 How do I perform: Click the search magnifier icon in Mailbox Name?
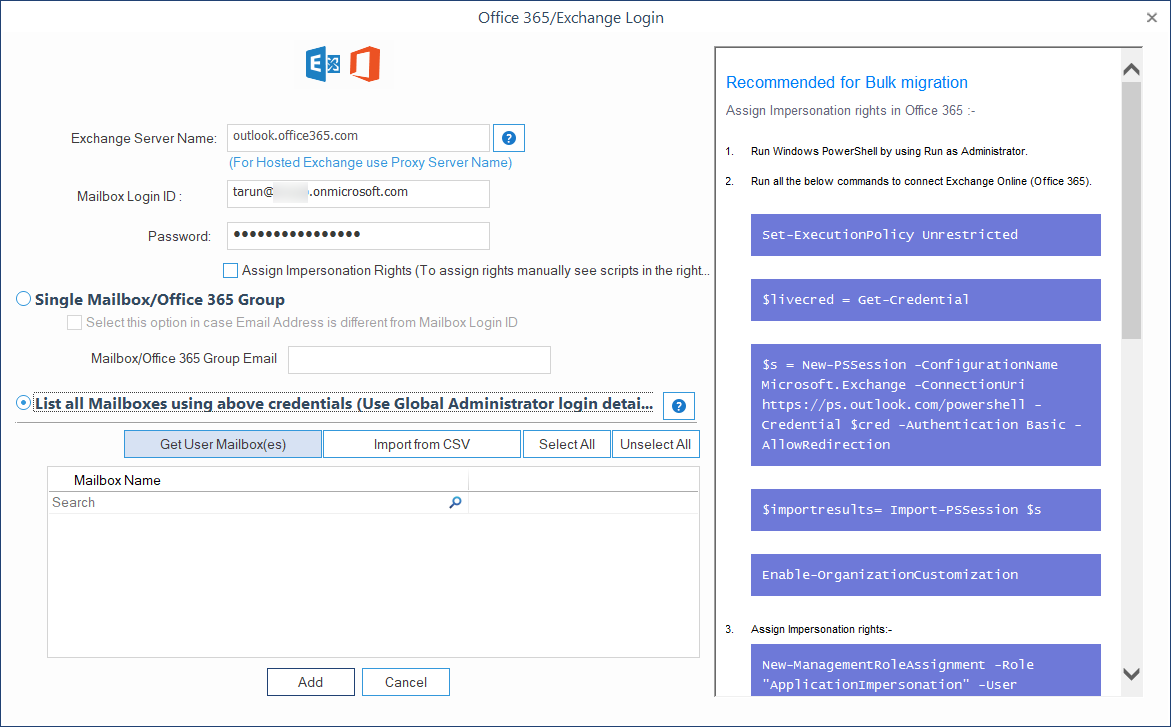455,502
